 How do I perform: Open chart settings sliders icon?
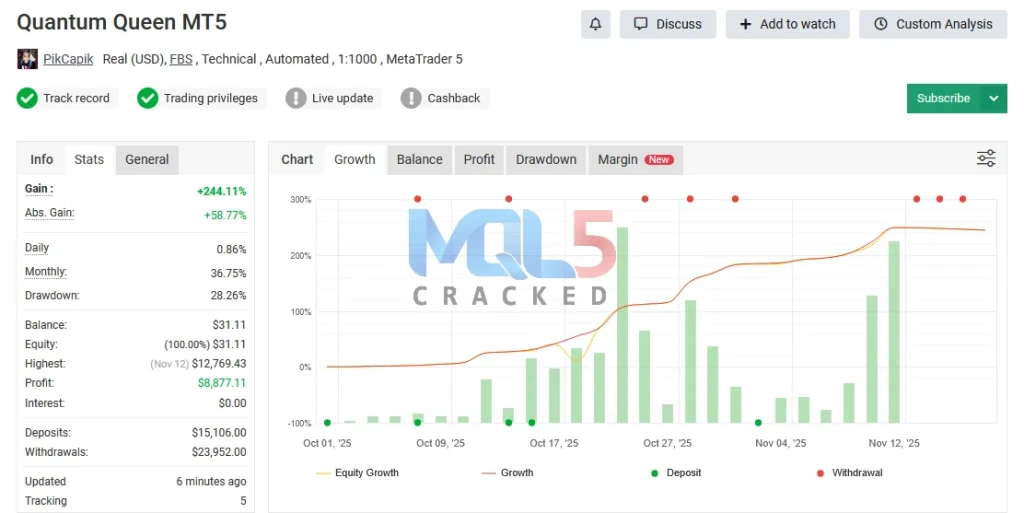(986, 158)
